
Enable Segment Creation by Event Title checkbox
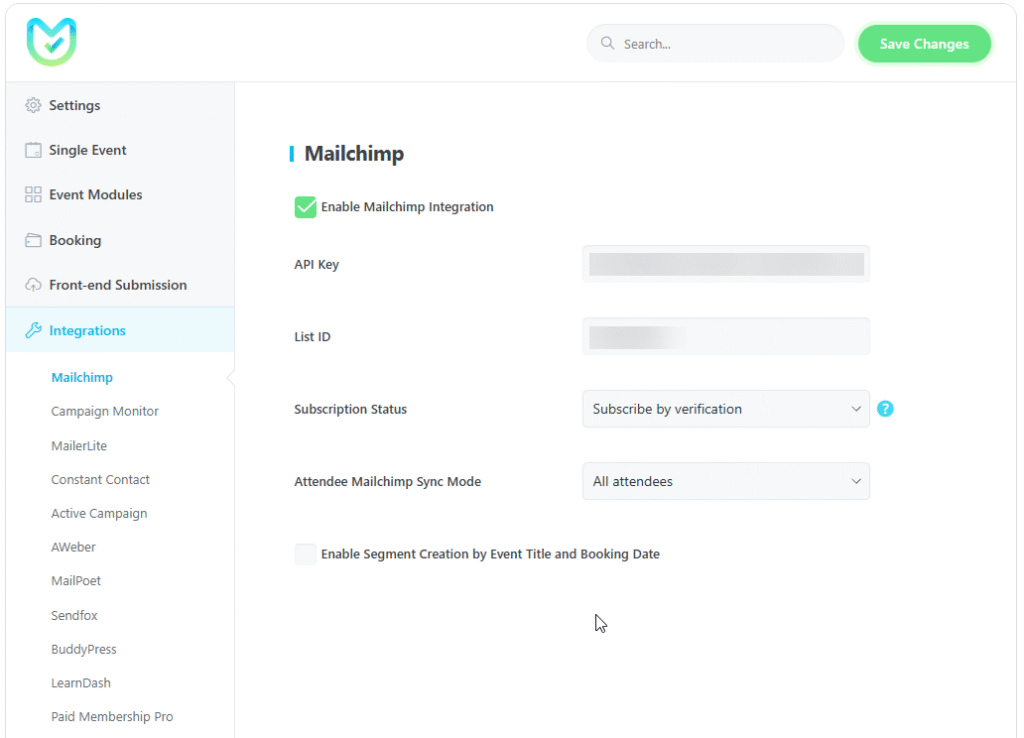(x=305, y=553)
